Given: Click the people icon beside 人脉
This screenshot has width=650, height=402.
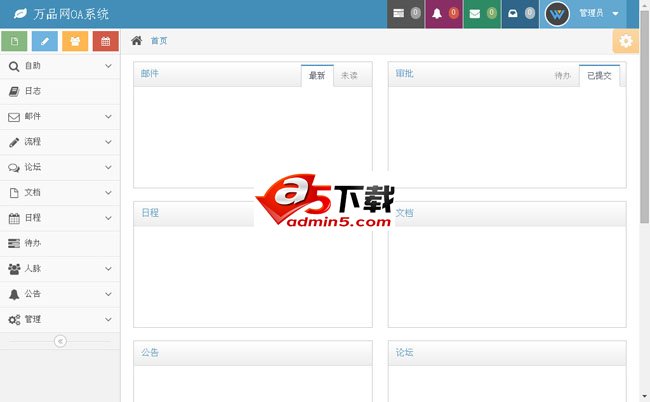Looking at the screenshot, I should (14, 269).
